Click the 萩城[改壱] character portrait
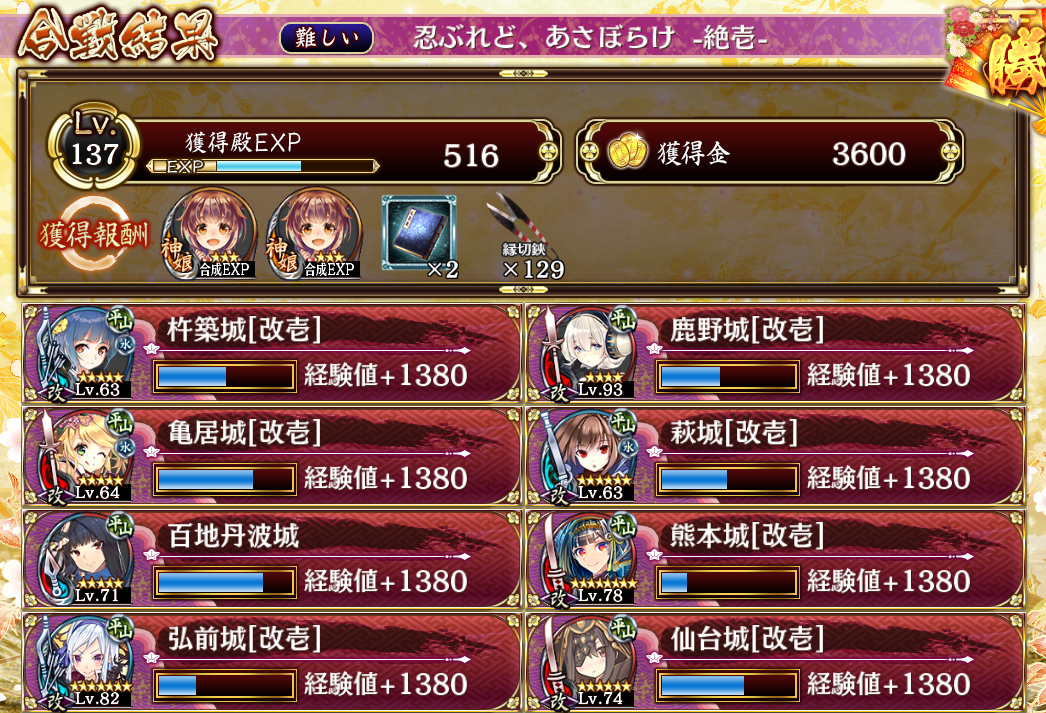 (x=588, y=456)
